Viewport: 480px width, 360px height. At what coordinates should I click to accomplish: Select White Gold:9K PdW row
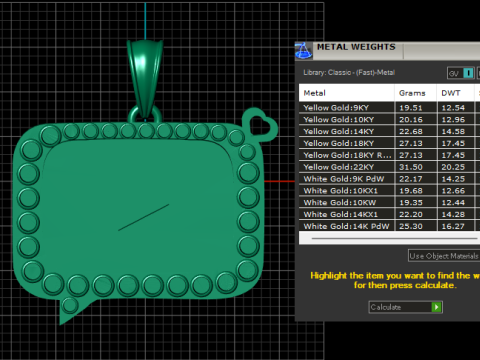pos(389,179)
